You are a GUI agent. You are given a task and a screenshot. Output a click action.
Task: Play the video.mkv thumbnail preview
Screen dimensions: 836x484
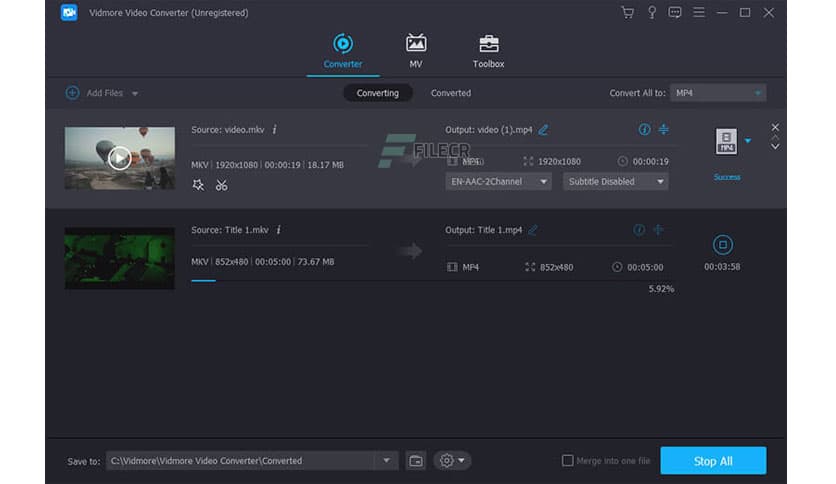pos(119,158)
